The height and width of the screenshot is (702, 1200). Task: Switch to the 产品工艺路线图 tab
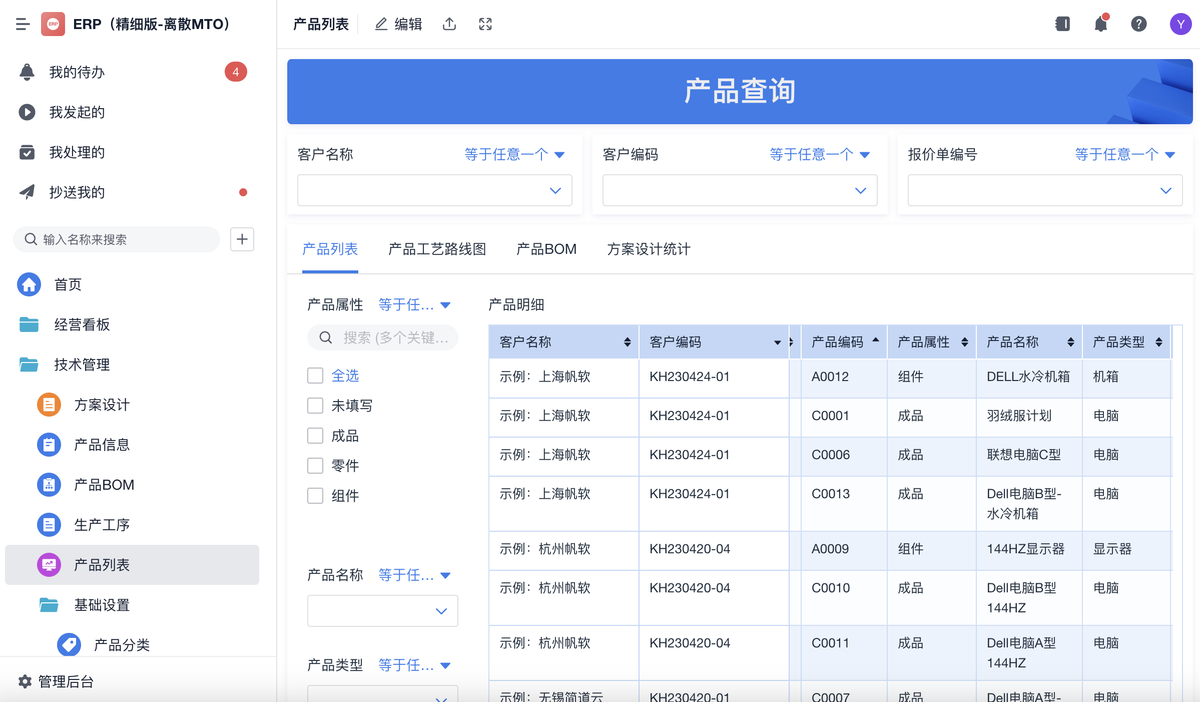click(437, 249)
